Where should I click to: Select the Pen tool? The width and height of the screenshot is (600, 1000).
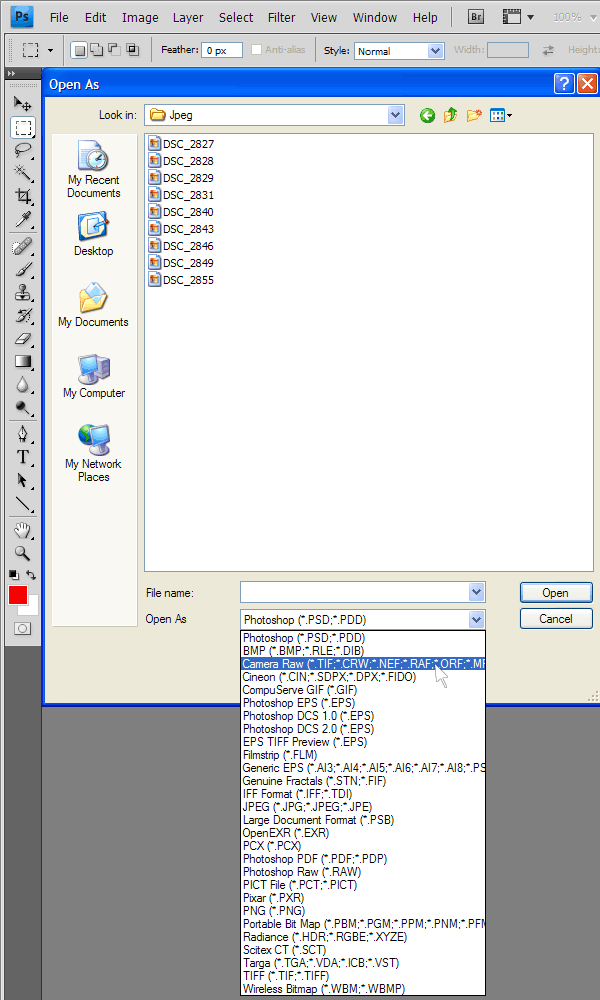coord(23,434)
